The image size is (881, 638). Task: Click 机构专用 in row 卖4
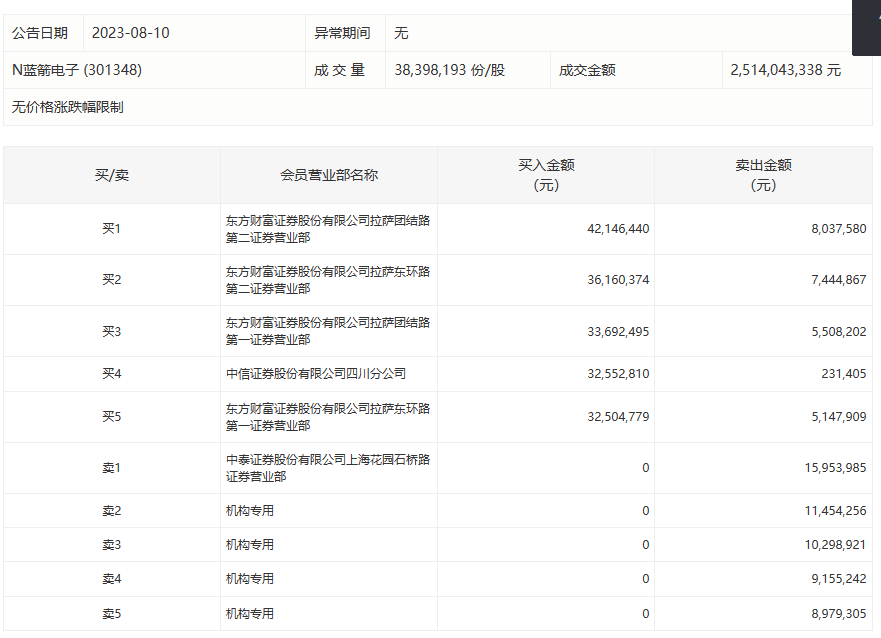coord(250,579)
